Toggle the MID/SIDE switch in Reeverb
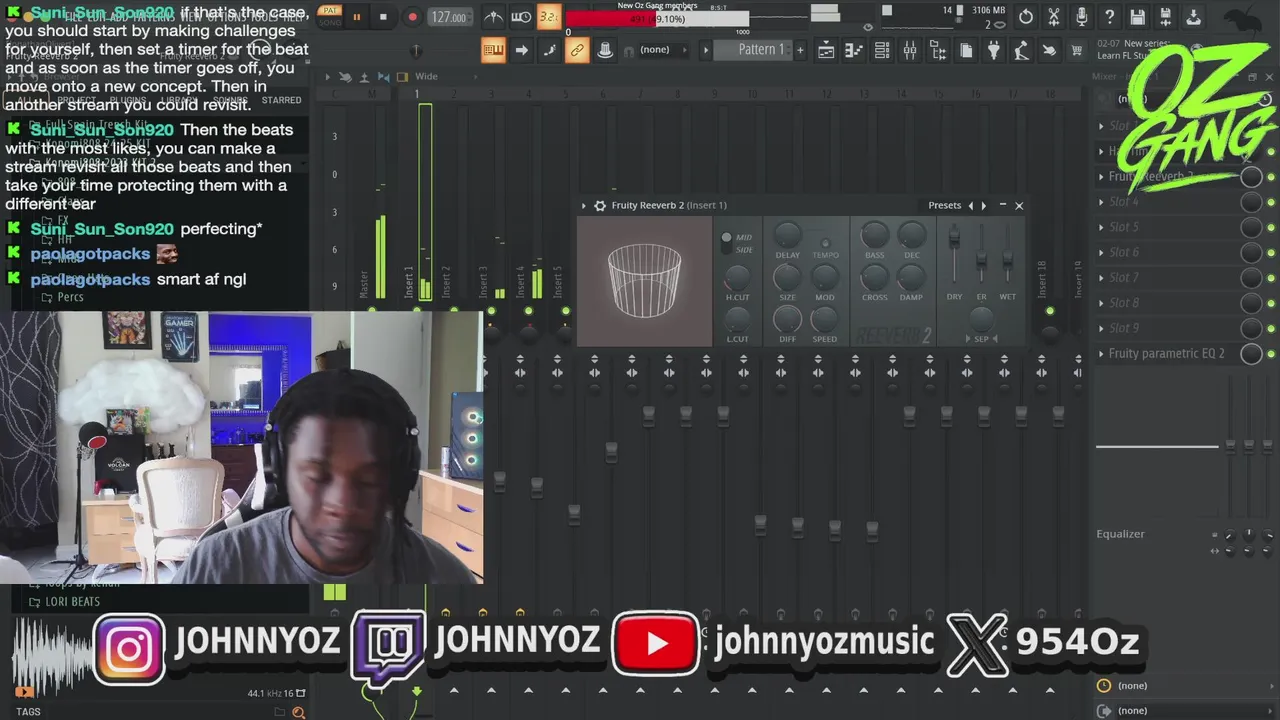 pyautogui.click(x=727, y=243)
